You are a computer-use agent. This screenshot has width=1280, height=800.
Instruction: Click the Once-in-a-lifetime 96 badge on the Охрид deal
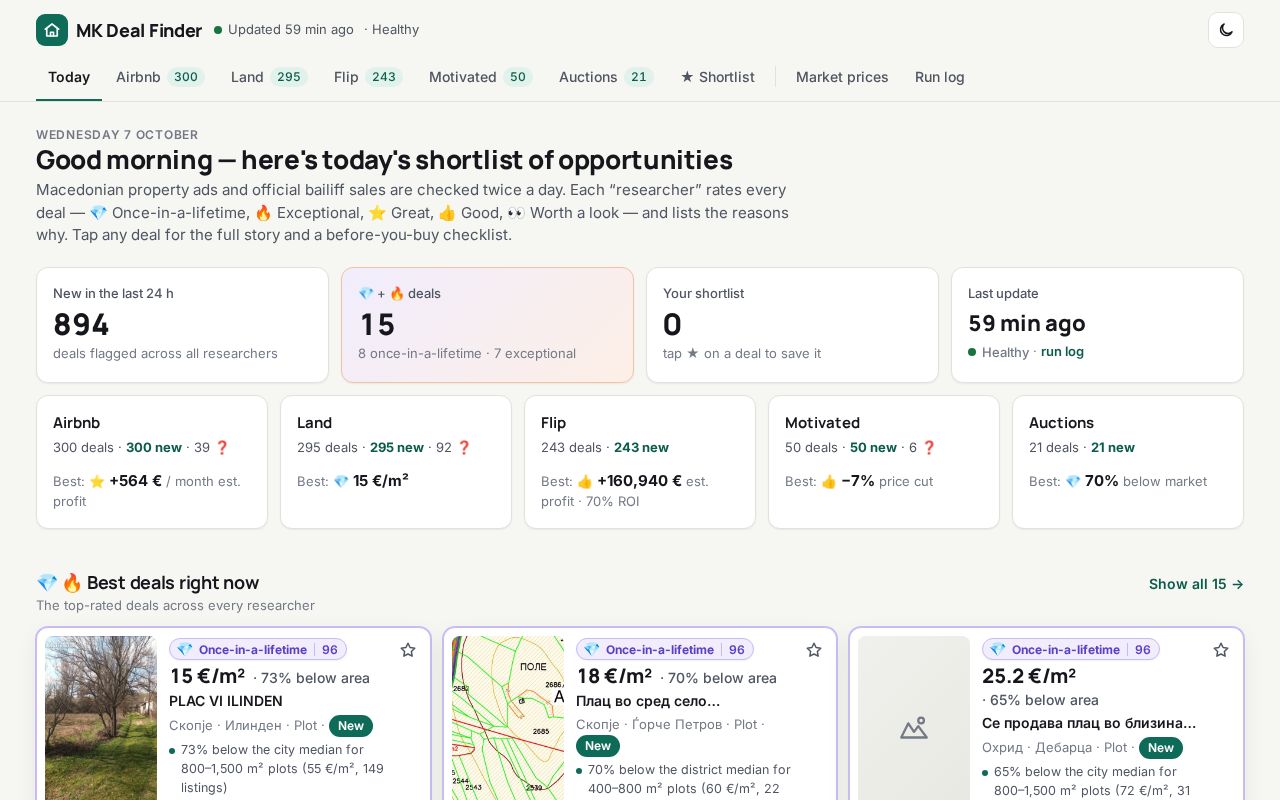pos(1071,650)
